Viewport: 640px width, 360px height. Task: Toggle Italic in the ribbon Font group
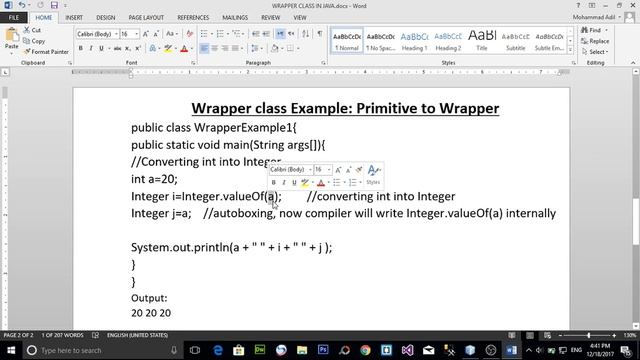tap(91, 49)
